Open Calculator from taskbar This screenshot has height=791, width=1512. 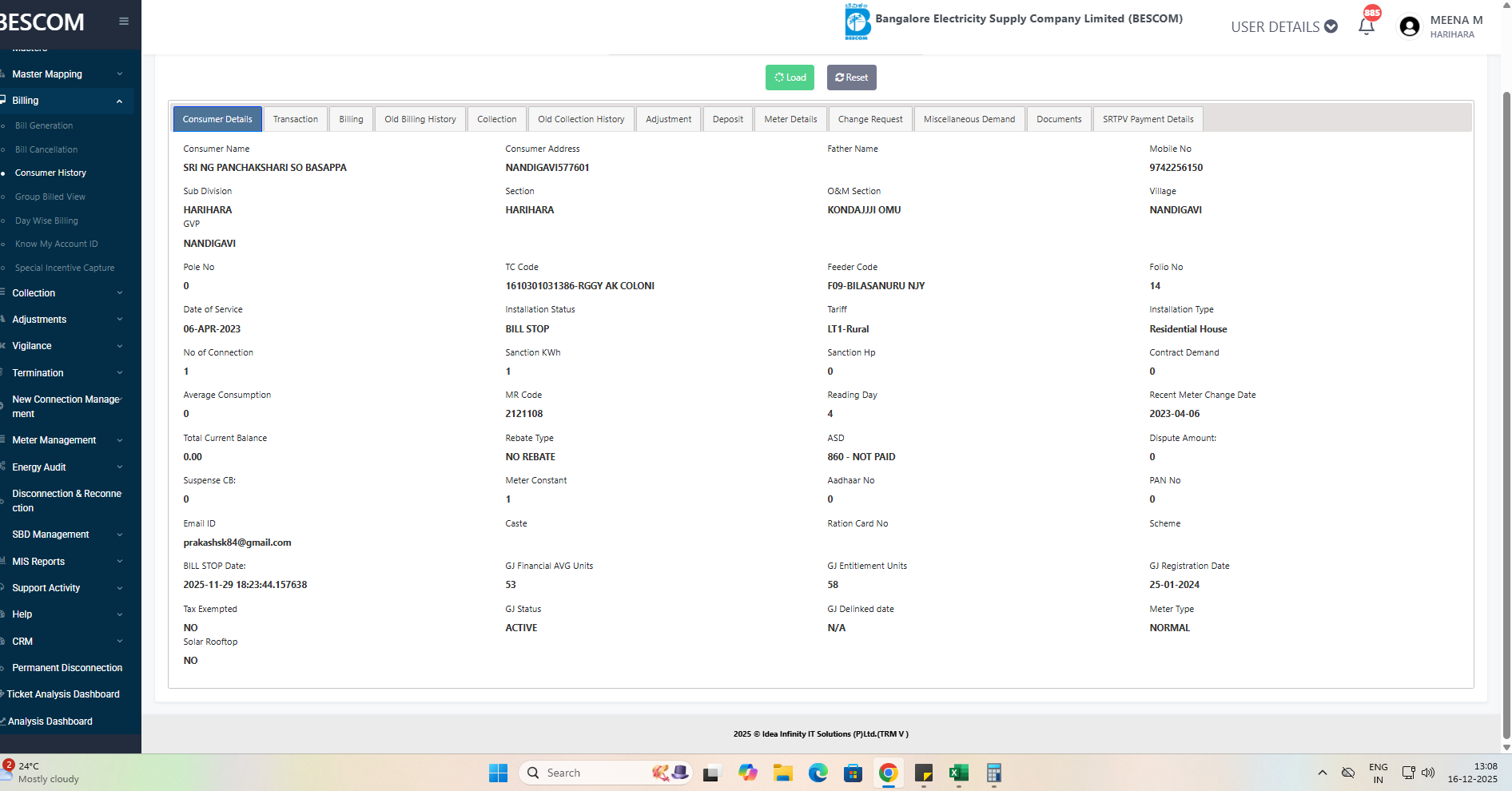[993, 773]
